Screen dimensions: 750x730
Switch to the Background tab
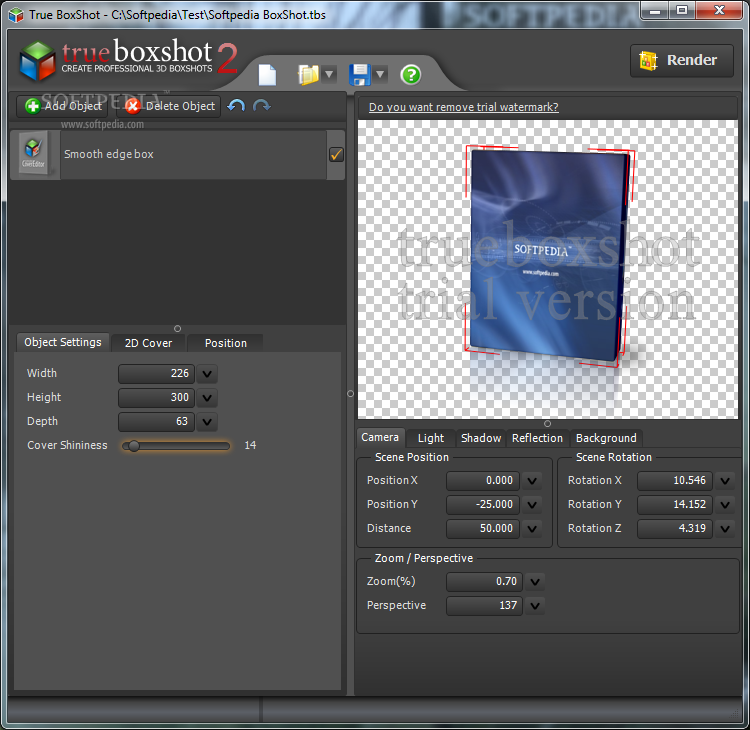point(606,438)
